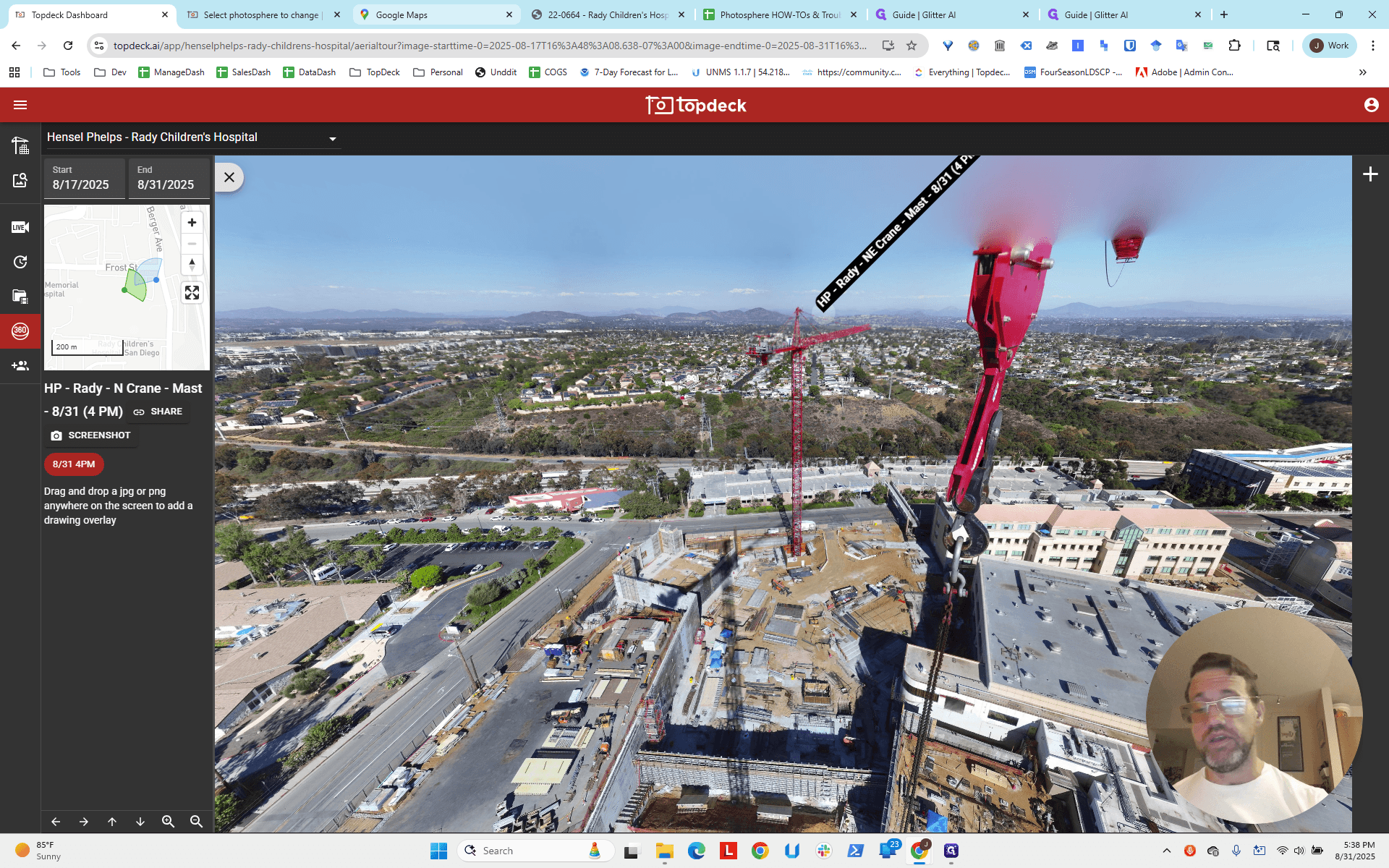
Task: Click the SCREENSHOT button
Action: click(x=90, y=435)
